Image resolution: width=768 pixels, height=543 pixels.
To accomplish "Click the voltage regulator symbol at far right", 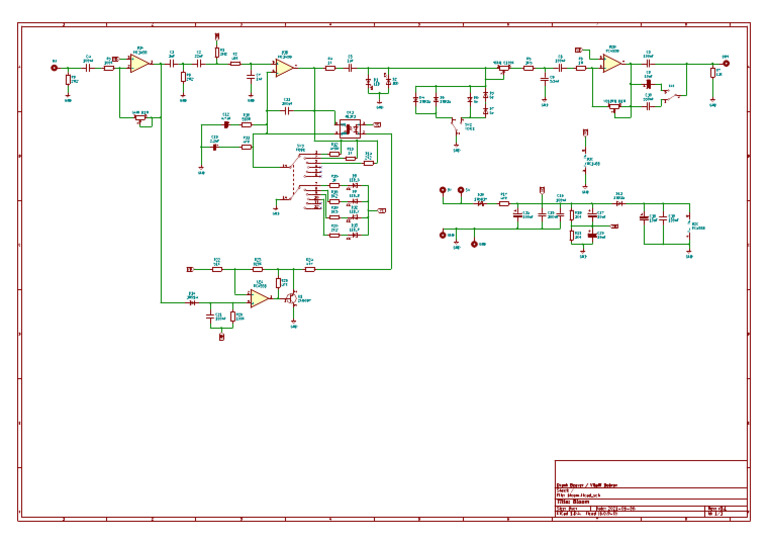I will pyautogui.click(x=689, y=226).
